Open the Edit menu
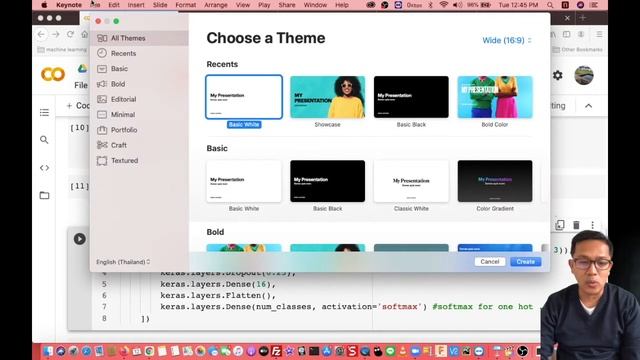This screenshot has height=360, width=640. tap(114, 5)
